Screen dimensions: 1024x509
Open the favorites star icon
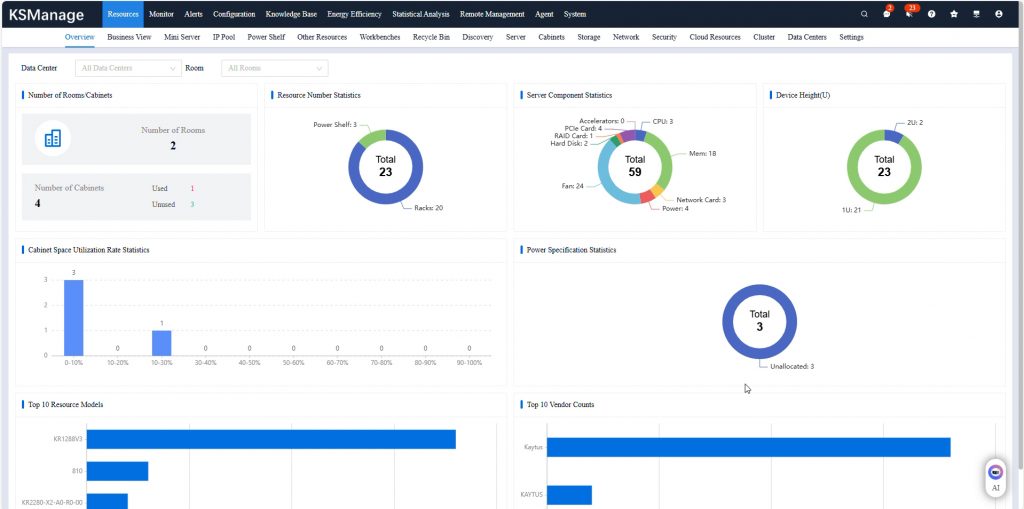954,14
